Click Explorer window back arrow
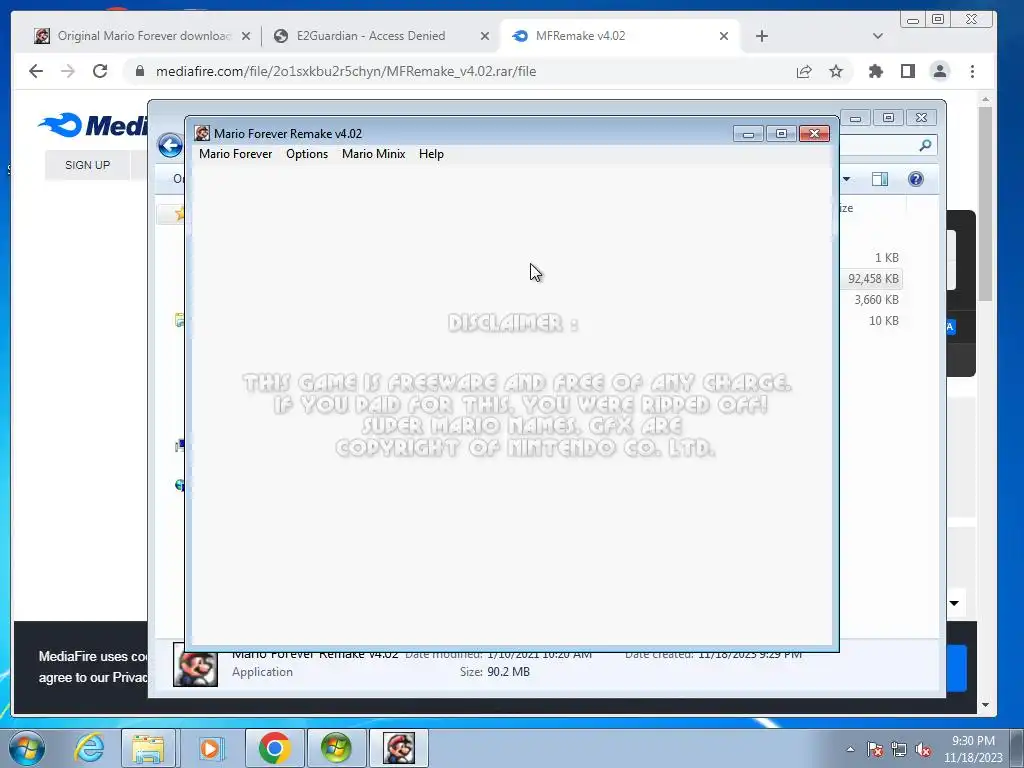The height and width of the screenshot is (768, 1024). (170, 145)
